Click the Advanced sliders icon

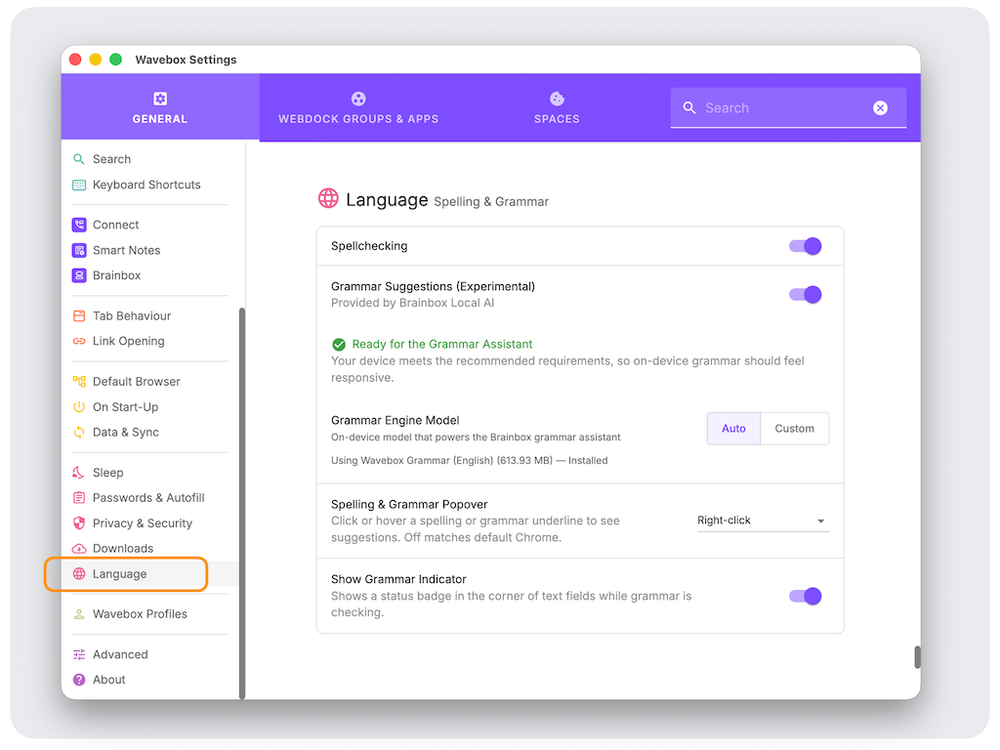click(x=79, y=654)
